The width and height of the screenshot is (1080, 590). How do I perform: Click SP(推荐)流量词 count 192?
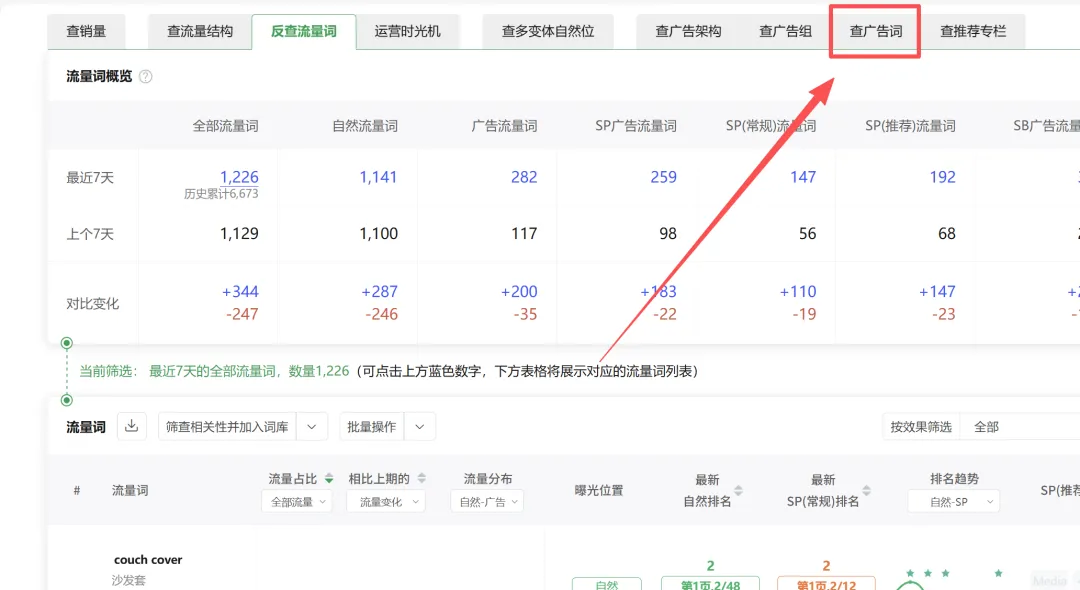coord(942,177)
